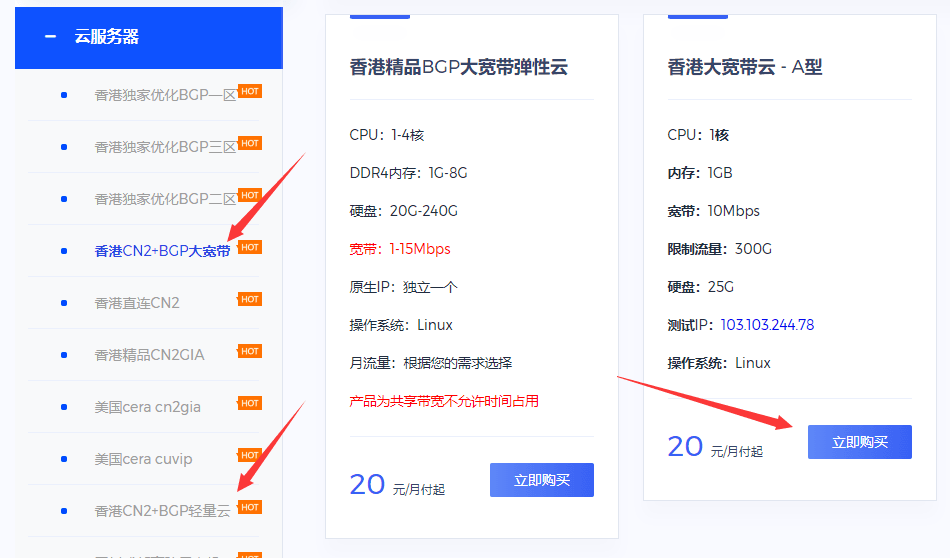Select 香港CN2+BGP大宽带 menu item
Image resolution: width=950 pixels, height=558 pixels.
point(162,251)
